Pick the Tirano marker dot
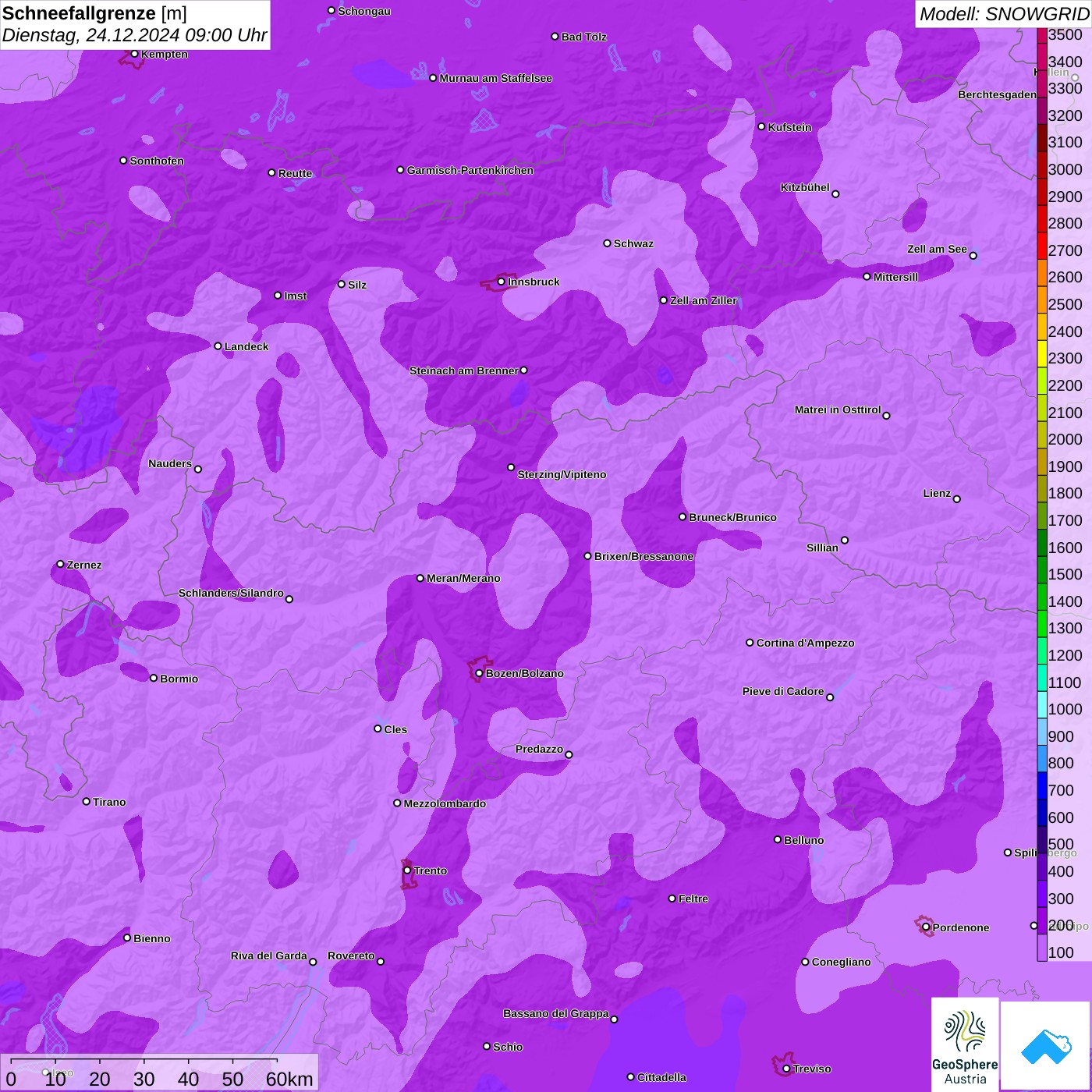The image size is (1092, 1092). tap(87, 801)
